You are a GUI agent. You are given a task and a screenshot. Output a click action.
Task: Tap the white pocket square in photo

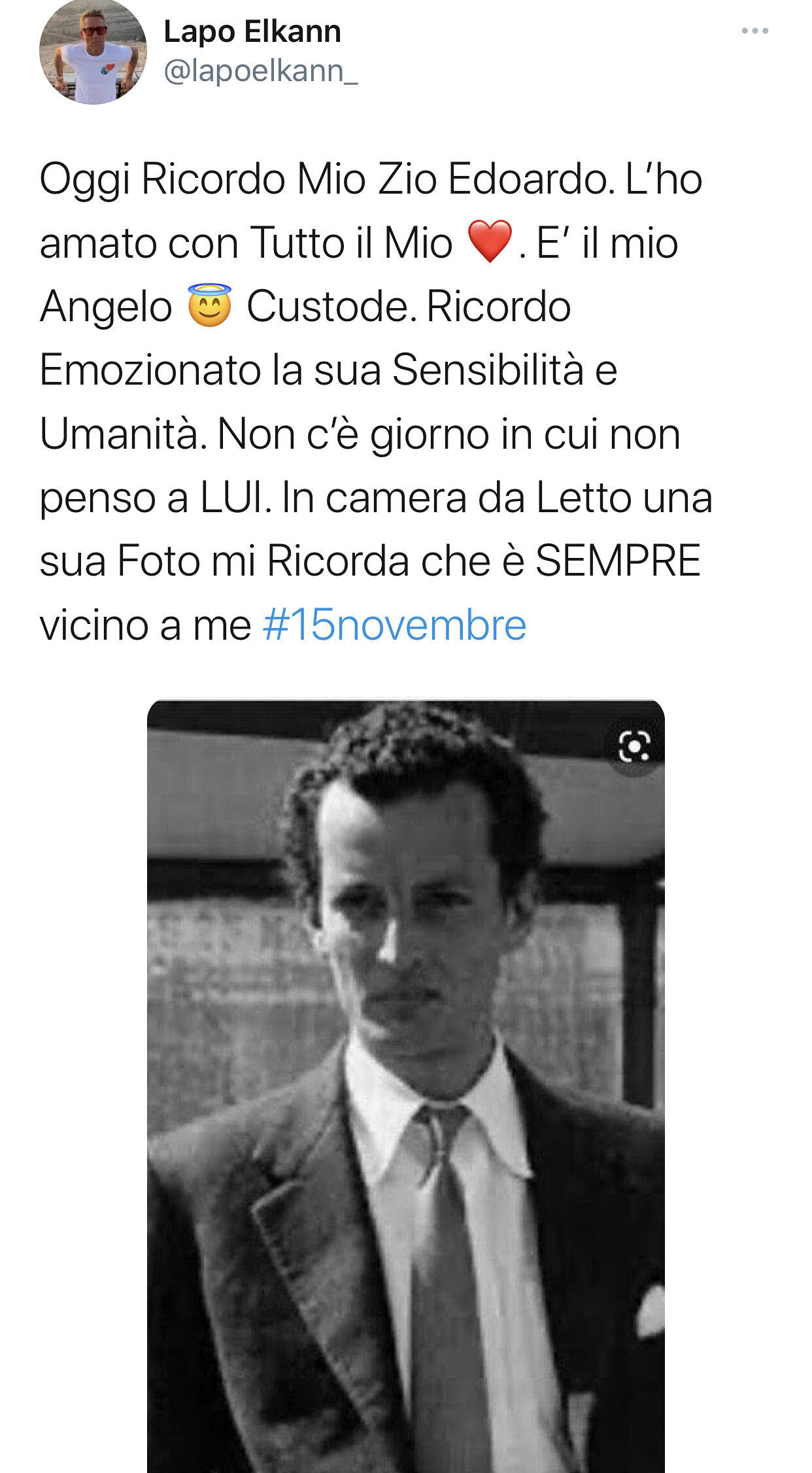click(651, 1311)
